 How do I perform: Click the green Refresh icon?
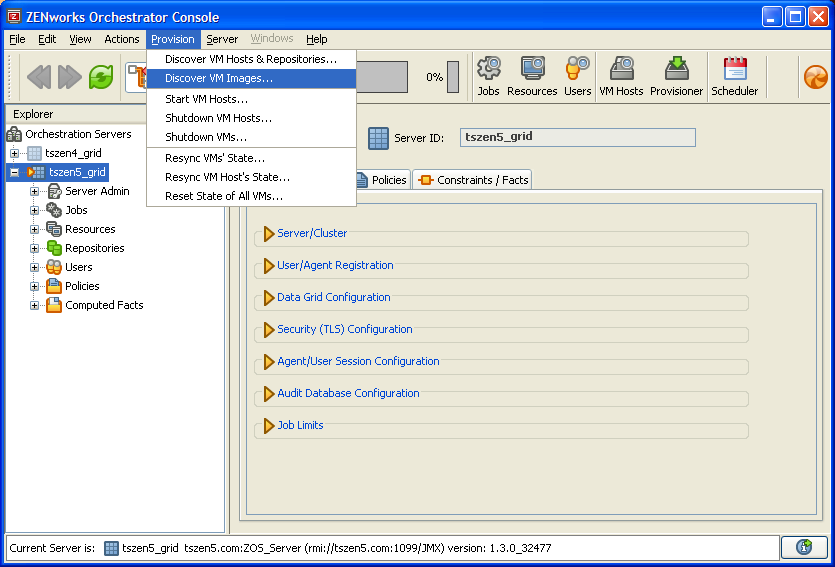[x=101, y=77]
